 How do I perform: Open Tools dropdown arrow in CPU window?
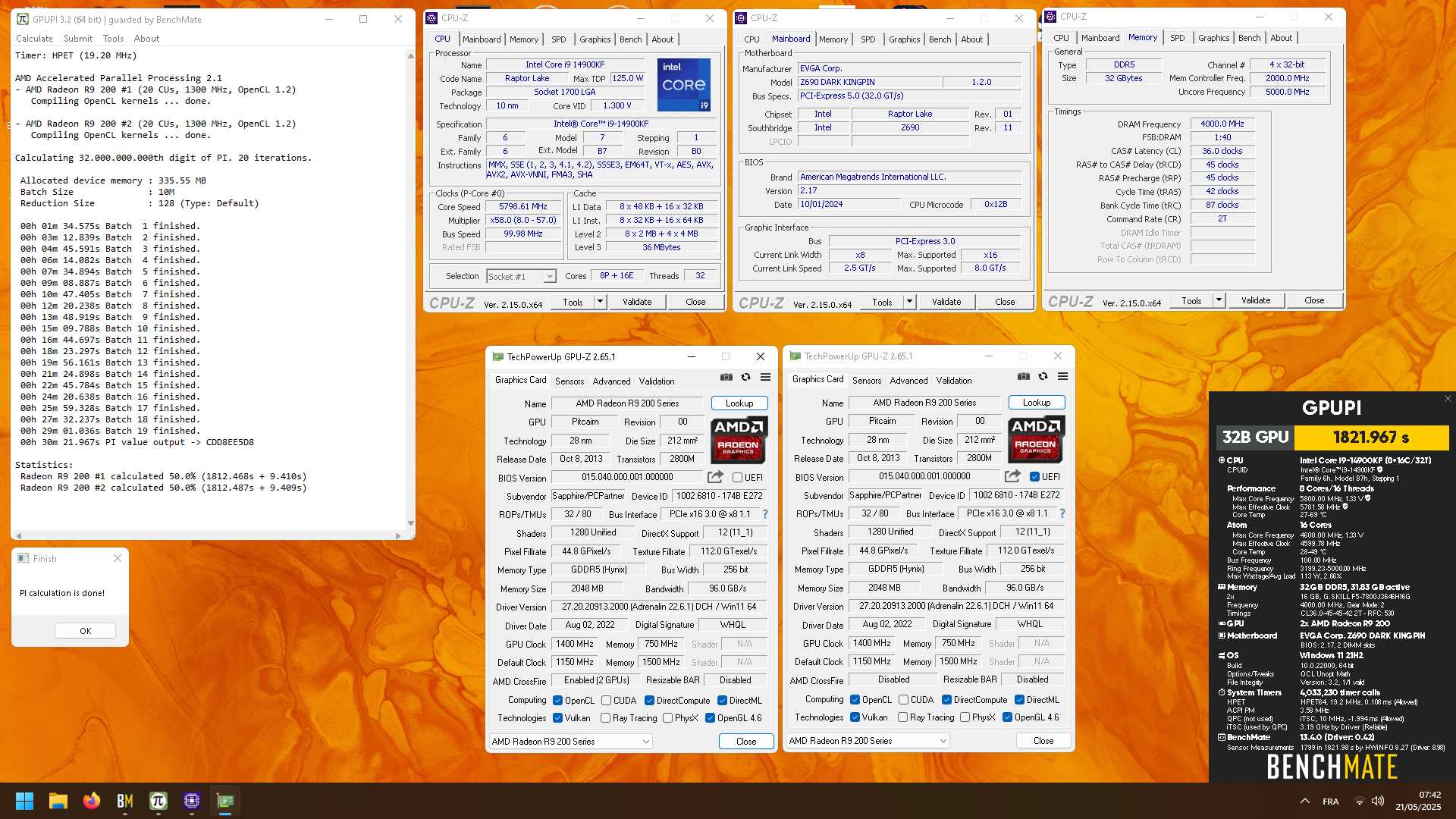click(x=600, y=302)
